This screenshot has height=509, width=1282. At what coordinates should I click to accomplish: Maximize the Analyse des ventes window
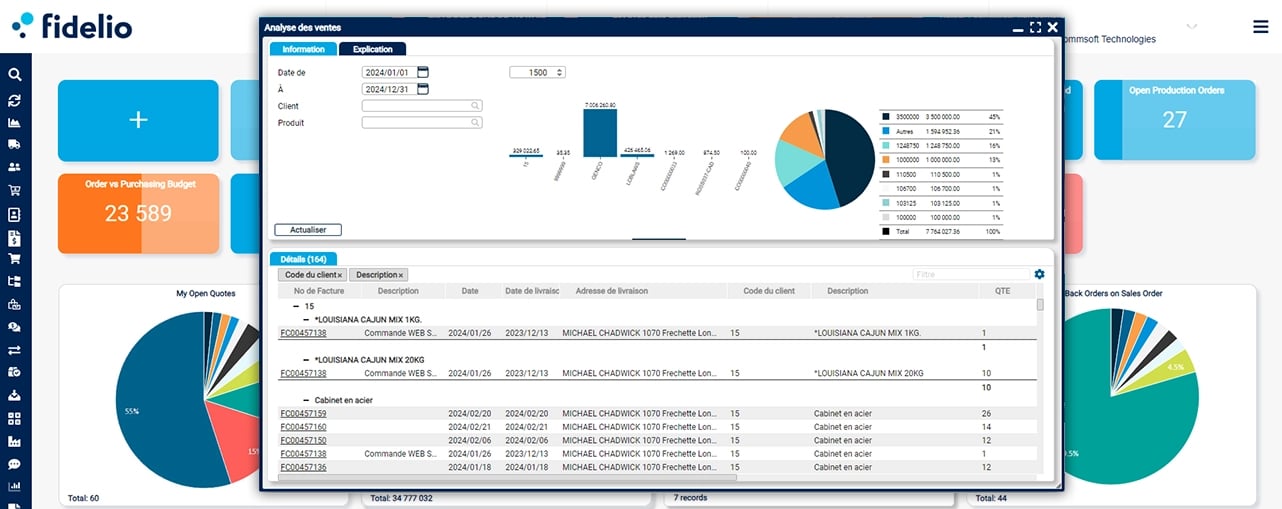tap(1035, 28)
